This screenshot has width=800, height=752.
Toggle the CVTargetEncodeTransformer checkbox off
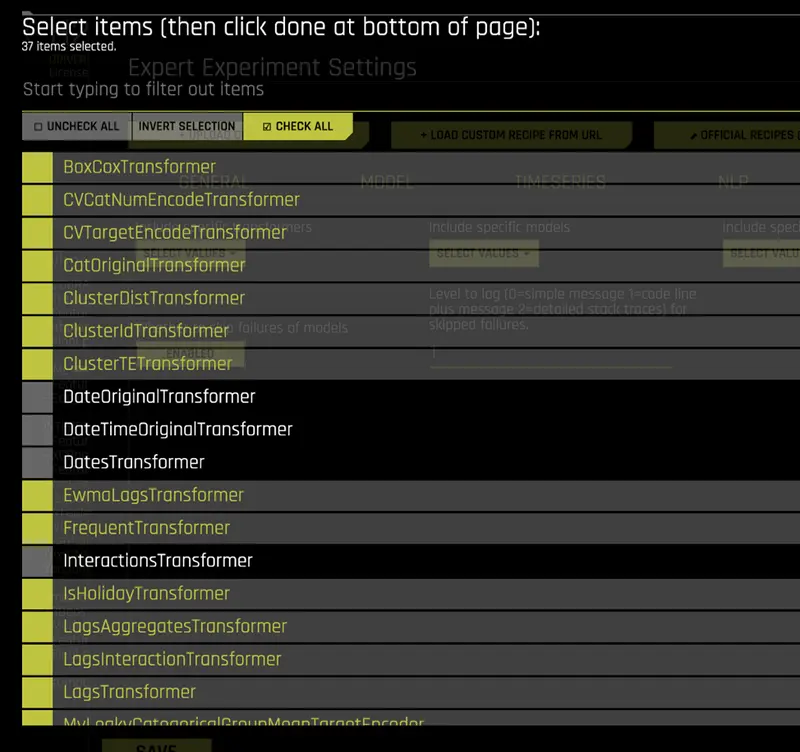[x=37, y=233]
